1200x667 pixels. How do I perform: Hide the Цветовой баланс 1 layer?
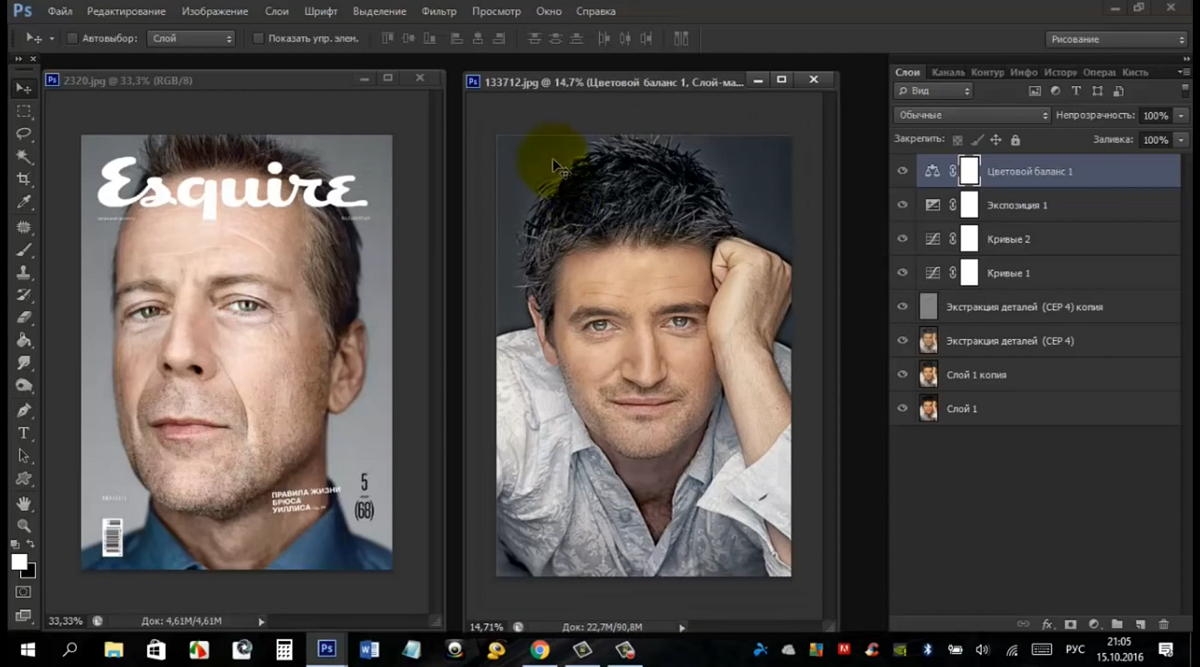(x=903, y=171)
